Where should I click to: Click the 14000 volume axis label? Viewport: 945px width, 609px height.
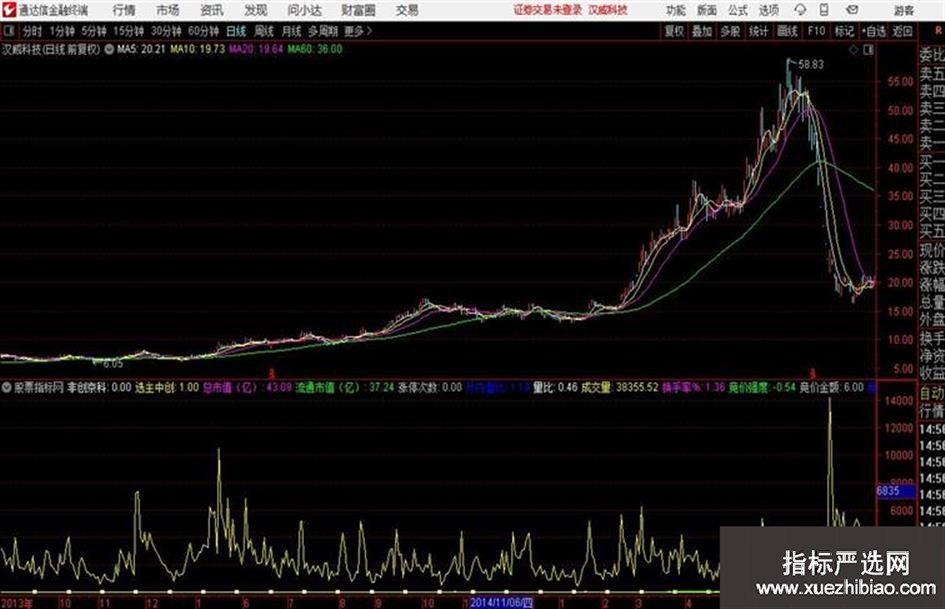pyautogui.click(x=899, y=400)
